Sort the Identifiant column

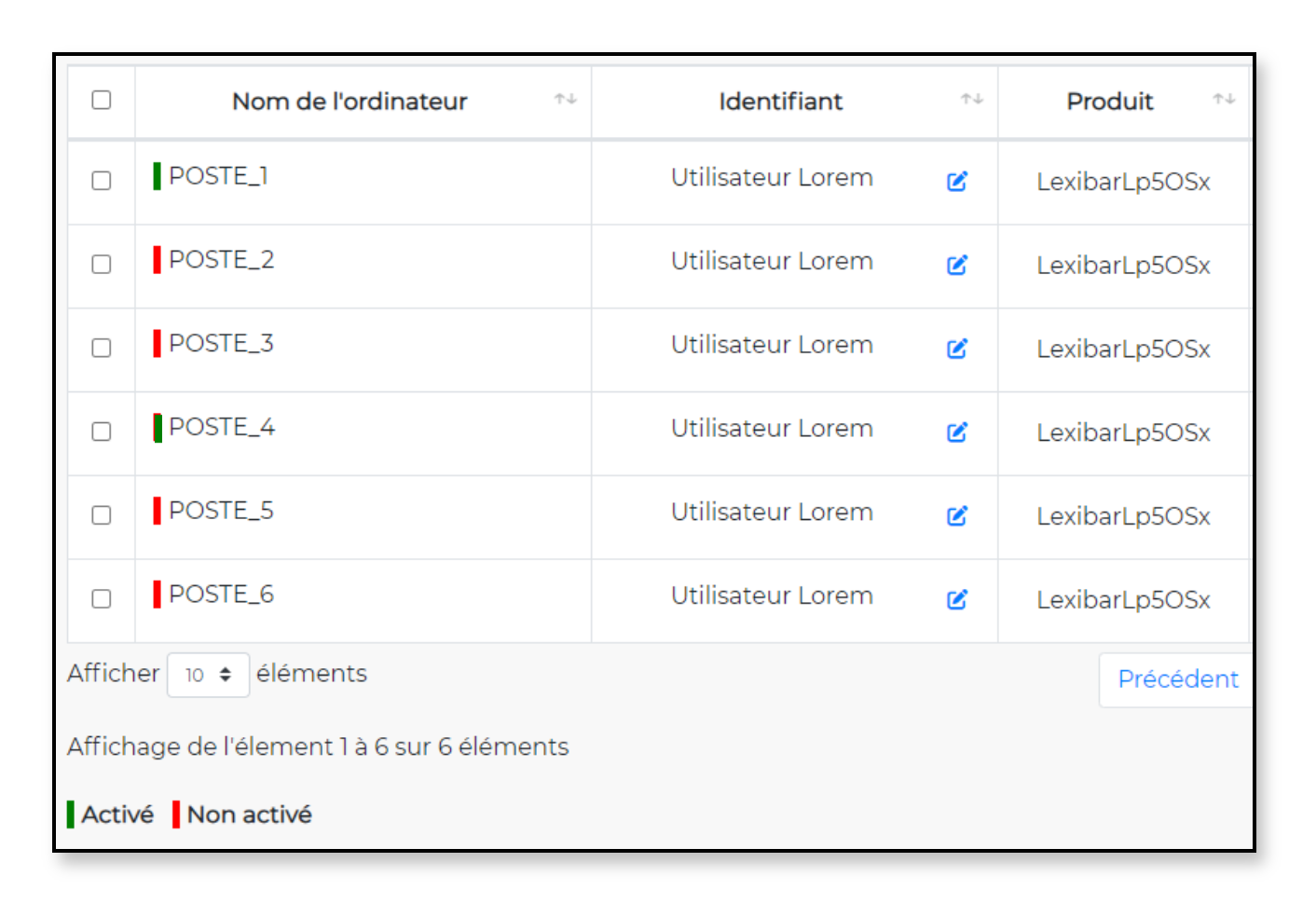point(972,99)
